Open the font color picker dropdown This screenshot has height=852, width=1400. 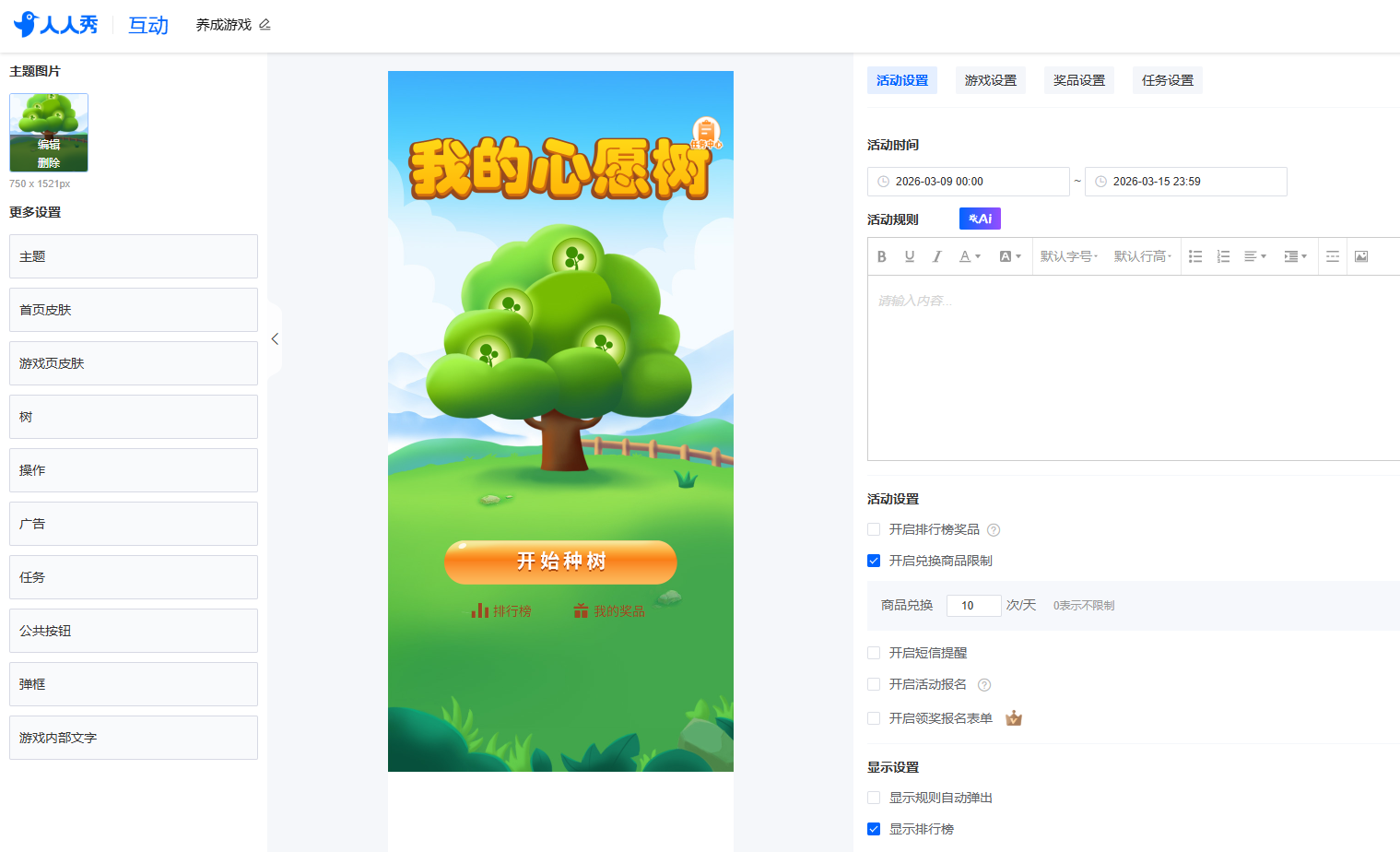pyautogui.click(x=970, y=256)
